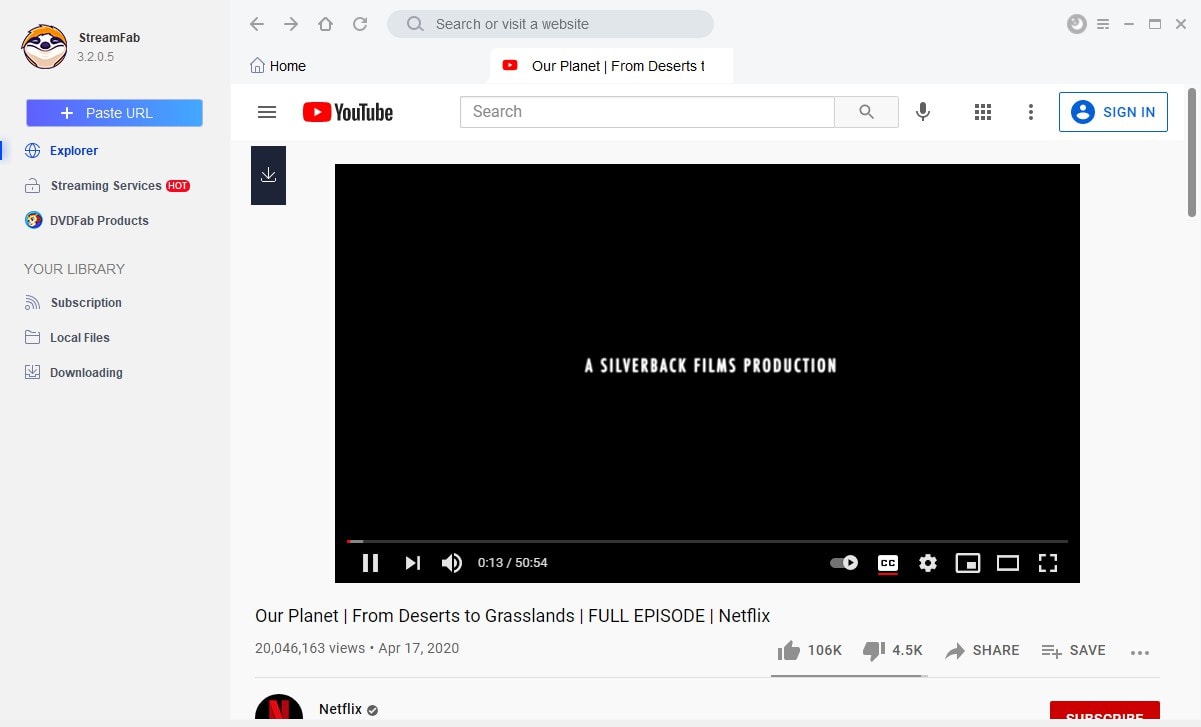This screenshot has height=727, width=1201.
Task: Click the view count and date text
Action: pyautogui.click(x=357, y=649)
